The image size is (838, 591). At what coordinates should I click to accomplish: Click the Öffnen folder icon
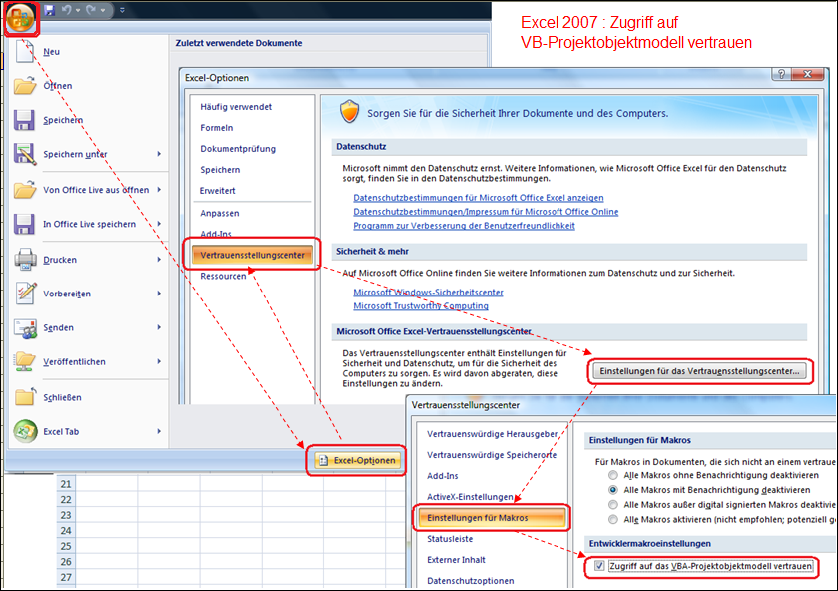click(25, 85)
